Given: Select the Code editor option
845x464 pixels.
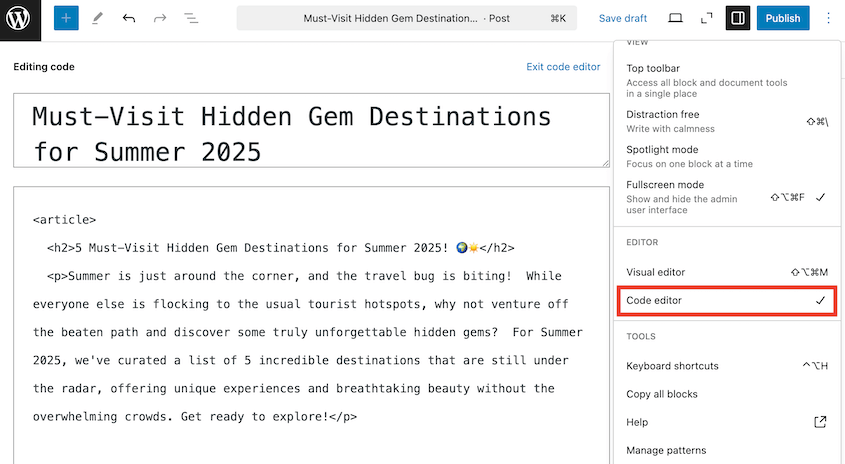Looking at the screenshot, I should coord(727,301).
